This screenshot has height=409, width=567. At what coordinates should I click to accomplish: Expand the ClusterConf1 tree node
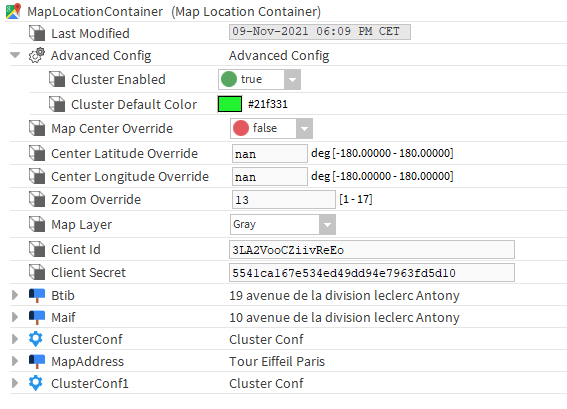coord(15,383)
